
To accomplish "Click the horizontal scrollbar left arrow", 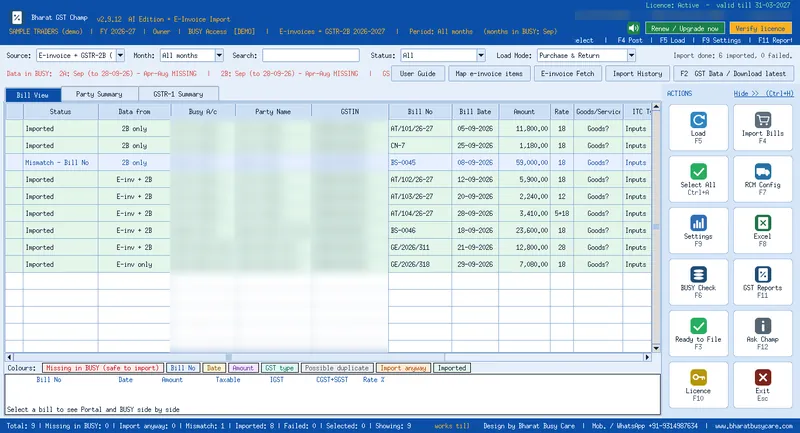I will tap(9, 357).
